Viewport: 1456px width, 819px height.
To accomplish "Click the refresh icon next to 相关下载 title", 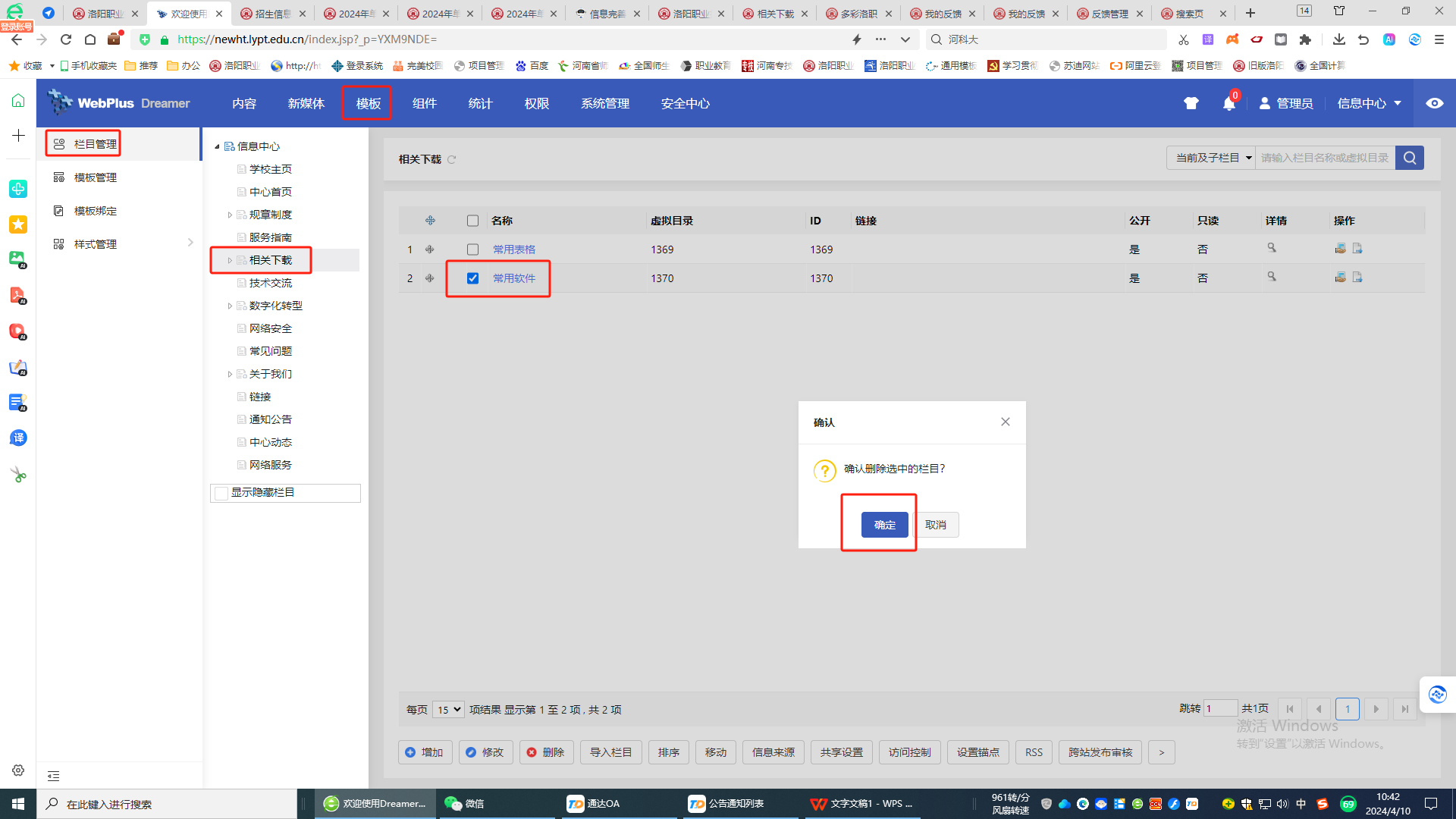I will [x=452, y=159].
